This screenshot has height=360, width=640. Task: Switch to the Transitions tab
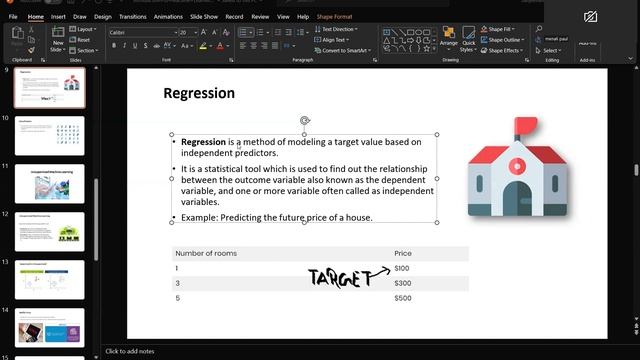(x=133, y=17)
